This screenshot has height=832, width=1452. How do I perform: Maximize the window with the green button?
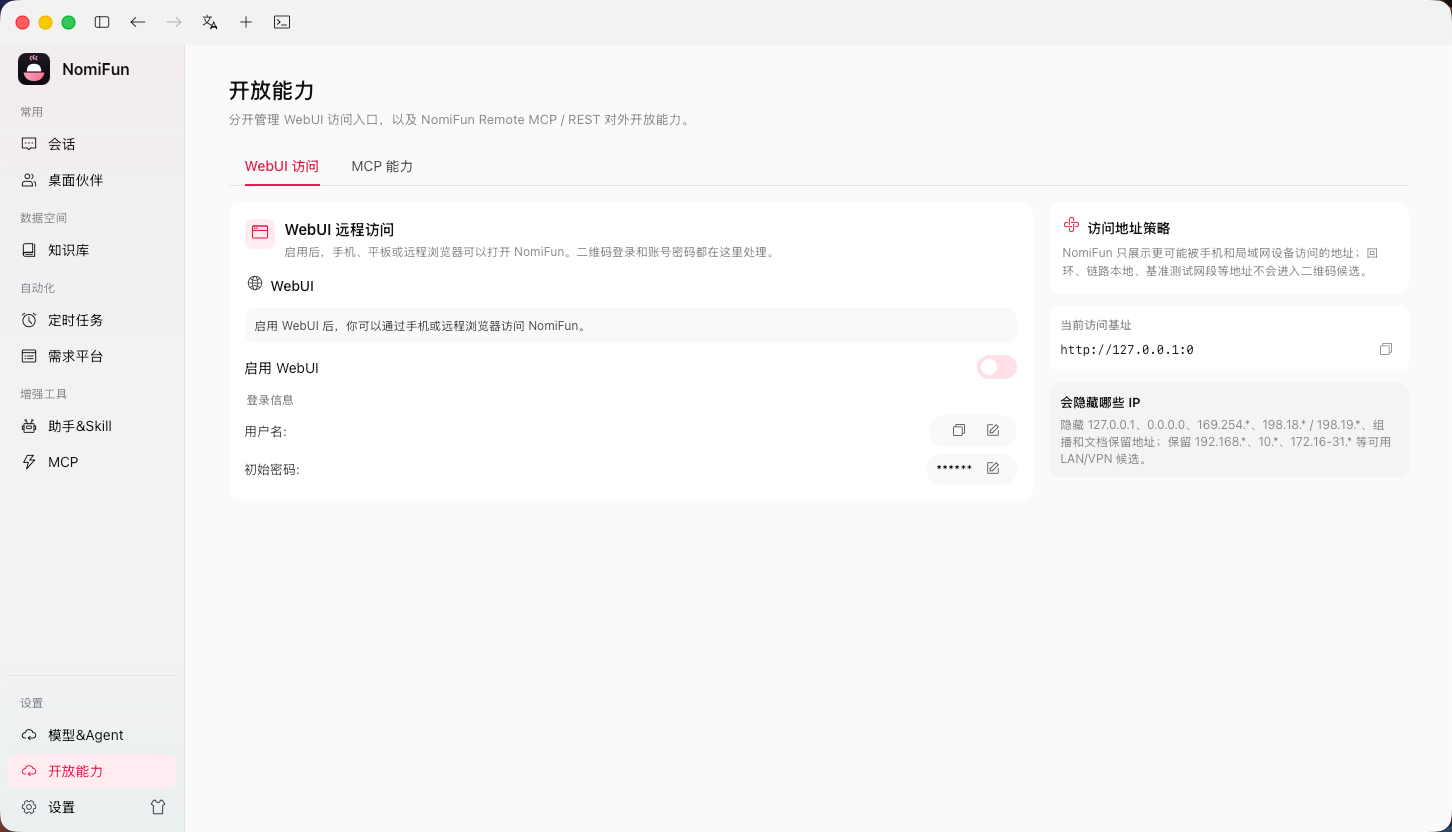68,22
